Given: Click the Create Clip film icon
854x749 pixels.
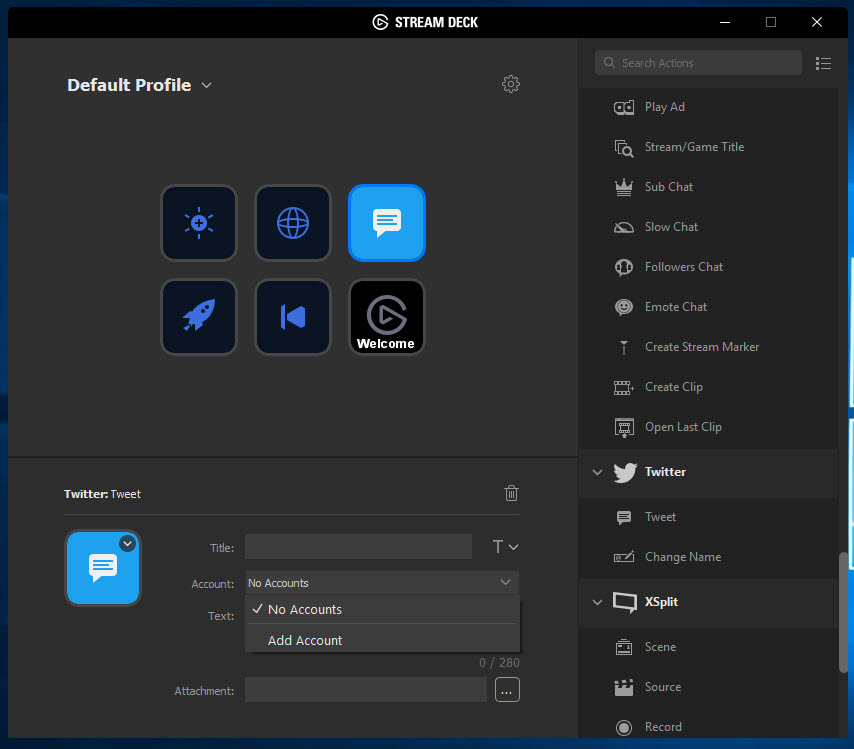Looking at the screenshot, I should point(624,387).
